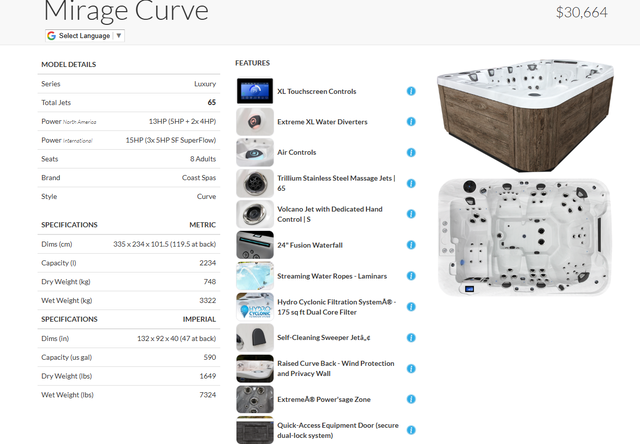Click info icon beside Air Controls
The width and height of the screenshot is (640, 444).
pos(411,153)
